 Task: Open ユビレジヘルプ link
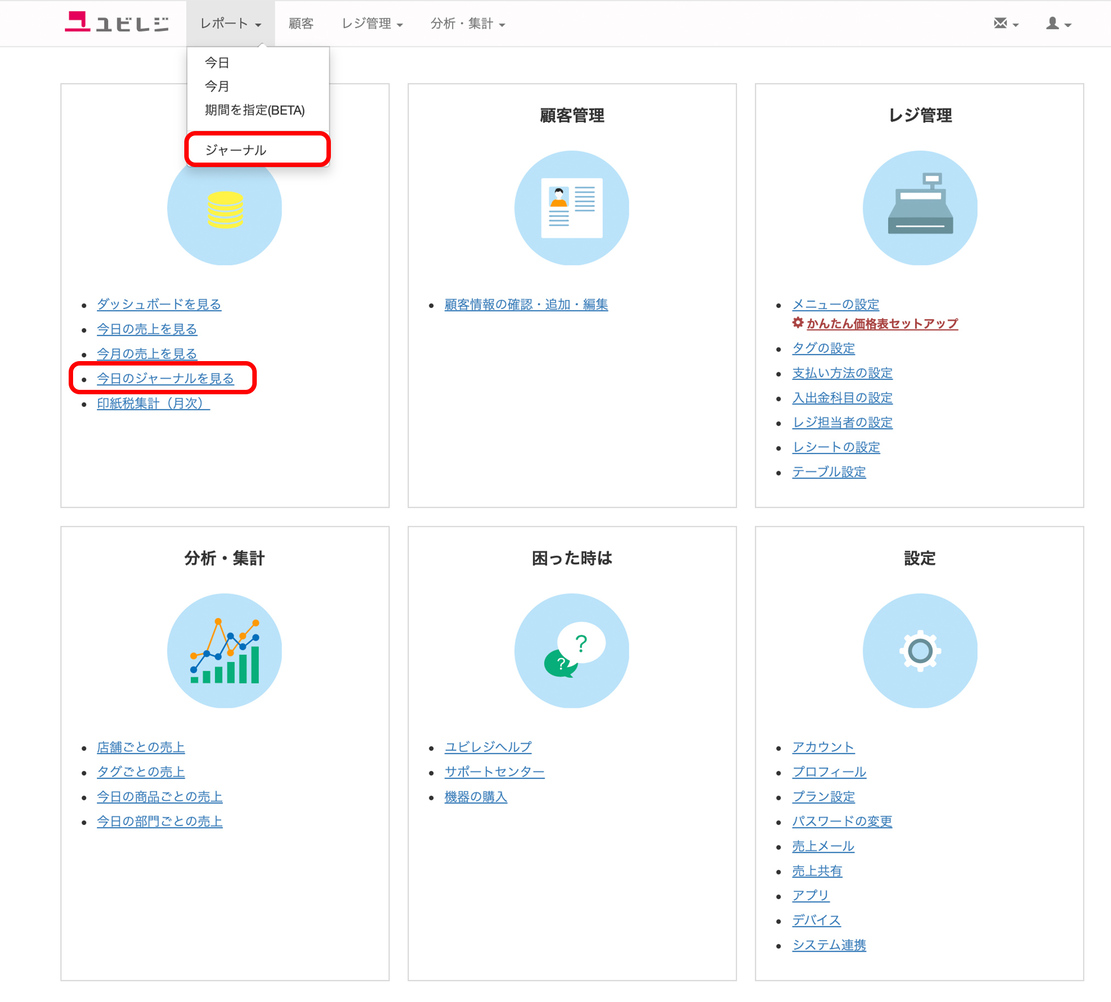(x=487, y=747)
